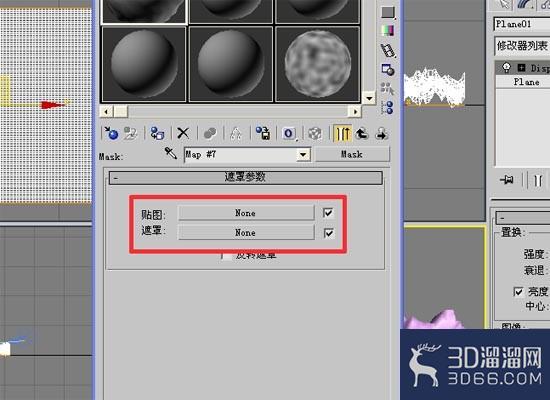Click the Mask map type button

coord(352,154)
